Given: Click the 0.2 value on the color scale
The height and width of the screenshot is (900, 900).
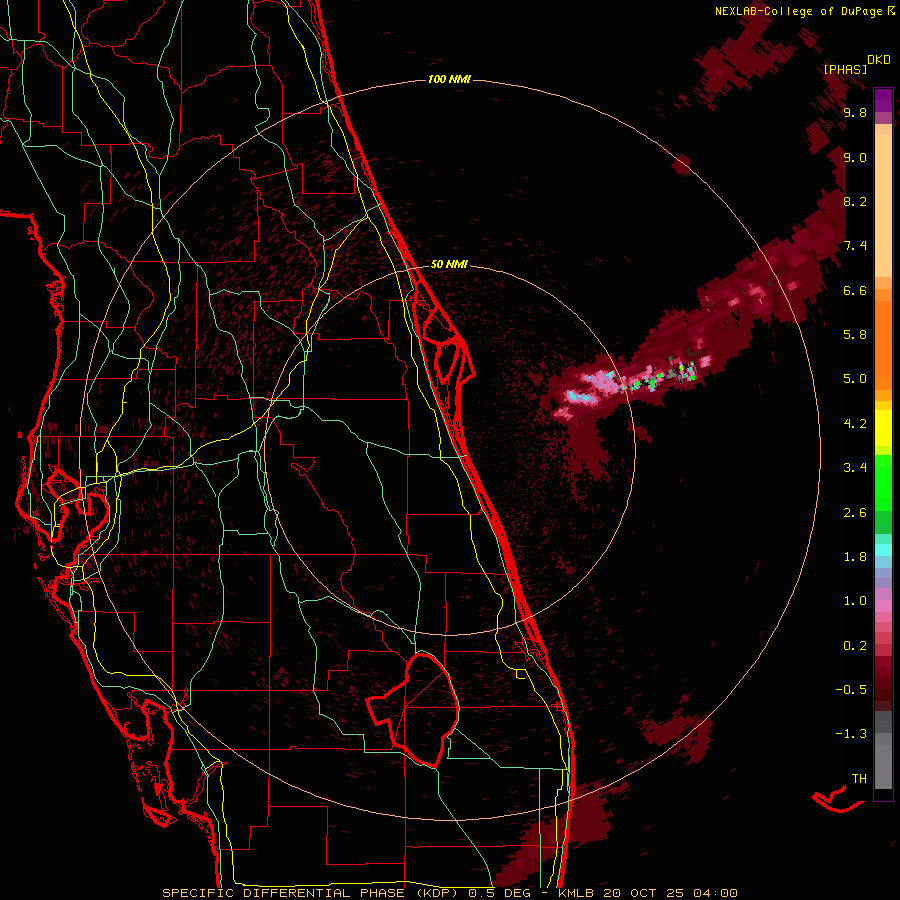Looking at the screenshot, I should pos(855,646).
